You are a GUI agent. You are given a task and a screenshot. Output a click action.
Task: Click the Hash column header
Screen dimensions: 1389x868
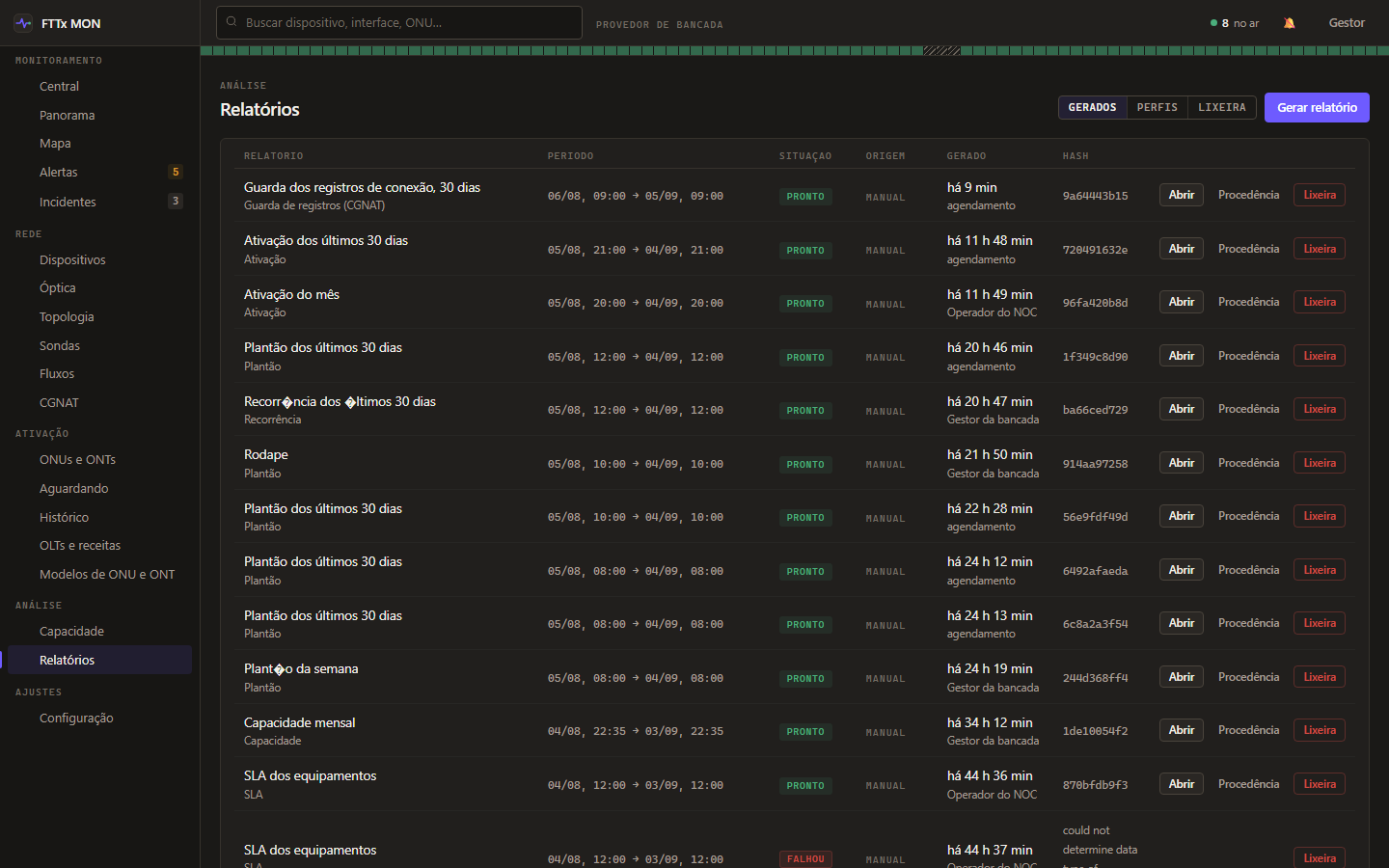[1076, 156]
